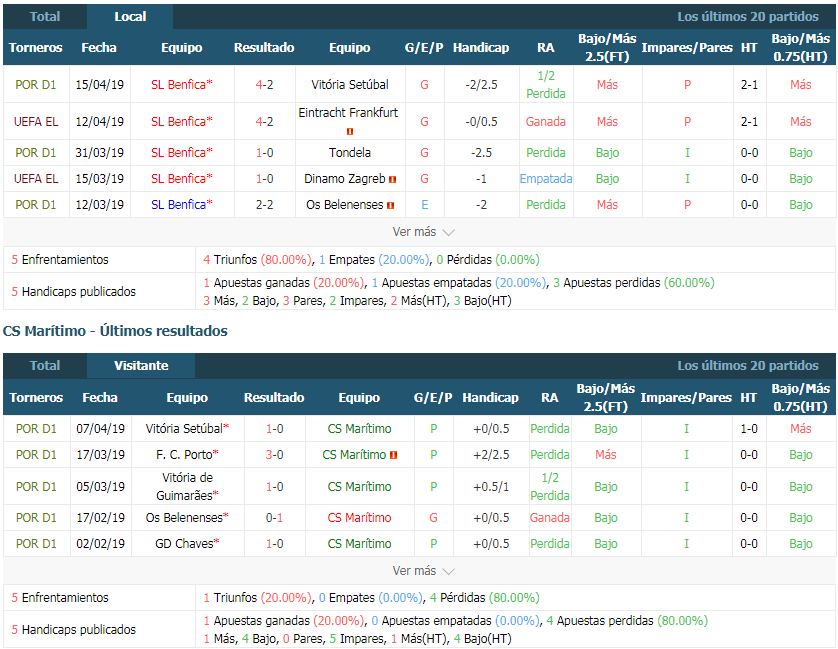Click the red card icon under Eintracht Frankfurt
Screen dimensions: 838x649
pyautogui.click(x=350, y=132)
